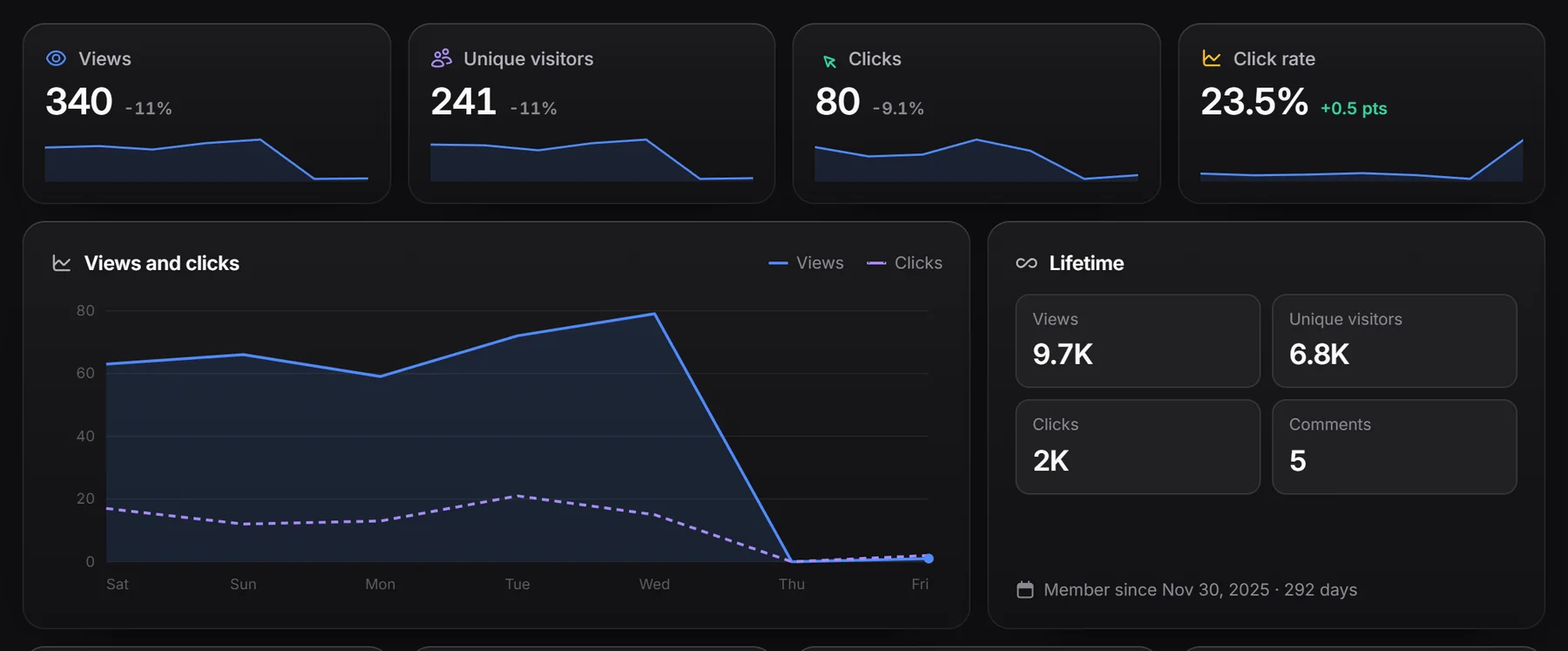Click the 20 label on y-axis
This screenshot has width=1568, height=651.
tap(85, 498)
